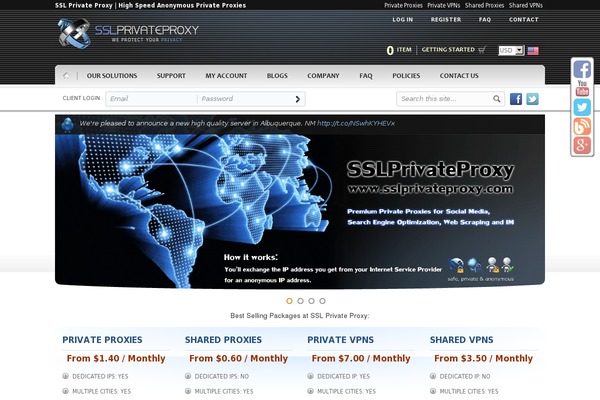Click the search magnifier icon
Viewport: 600px width, 400px height.
pos(497,99)
